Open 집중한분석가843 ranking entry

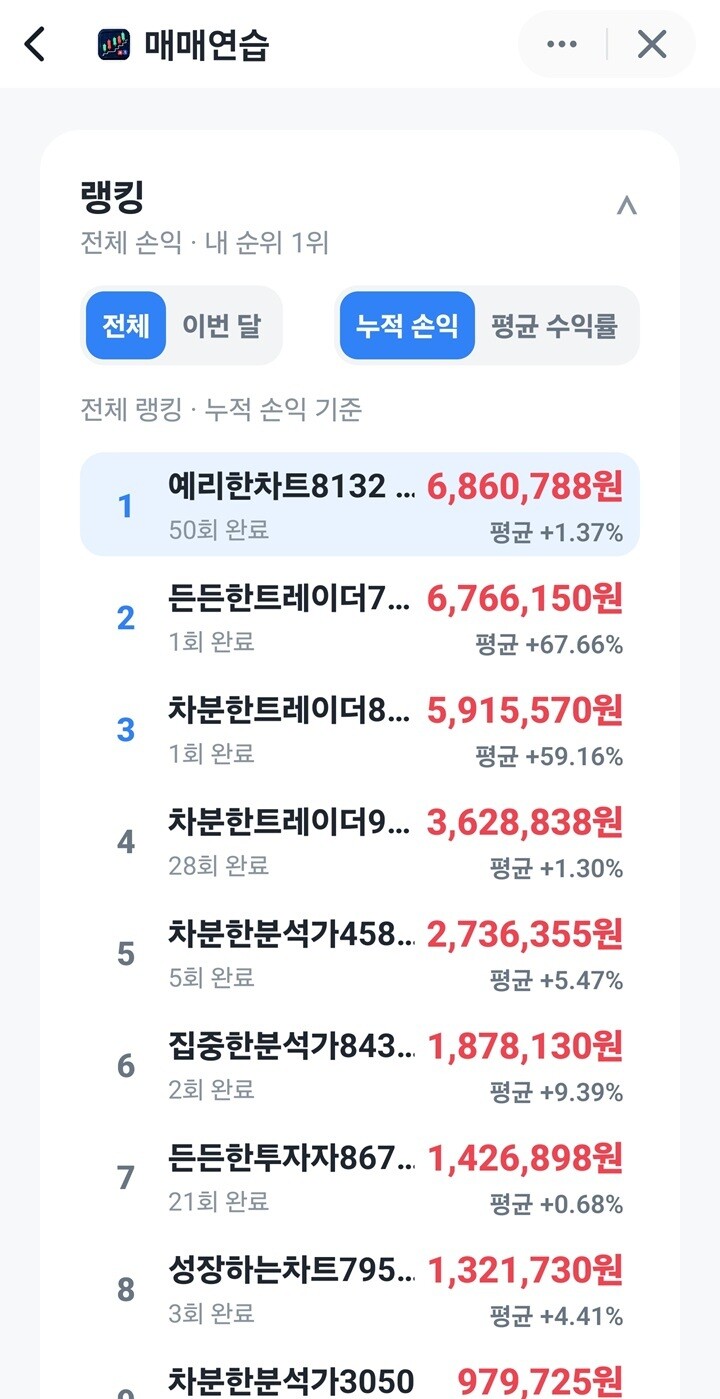tap(360, 1066)
